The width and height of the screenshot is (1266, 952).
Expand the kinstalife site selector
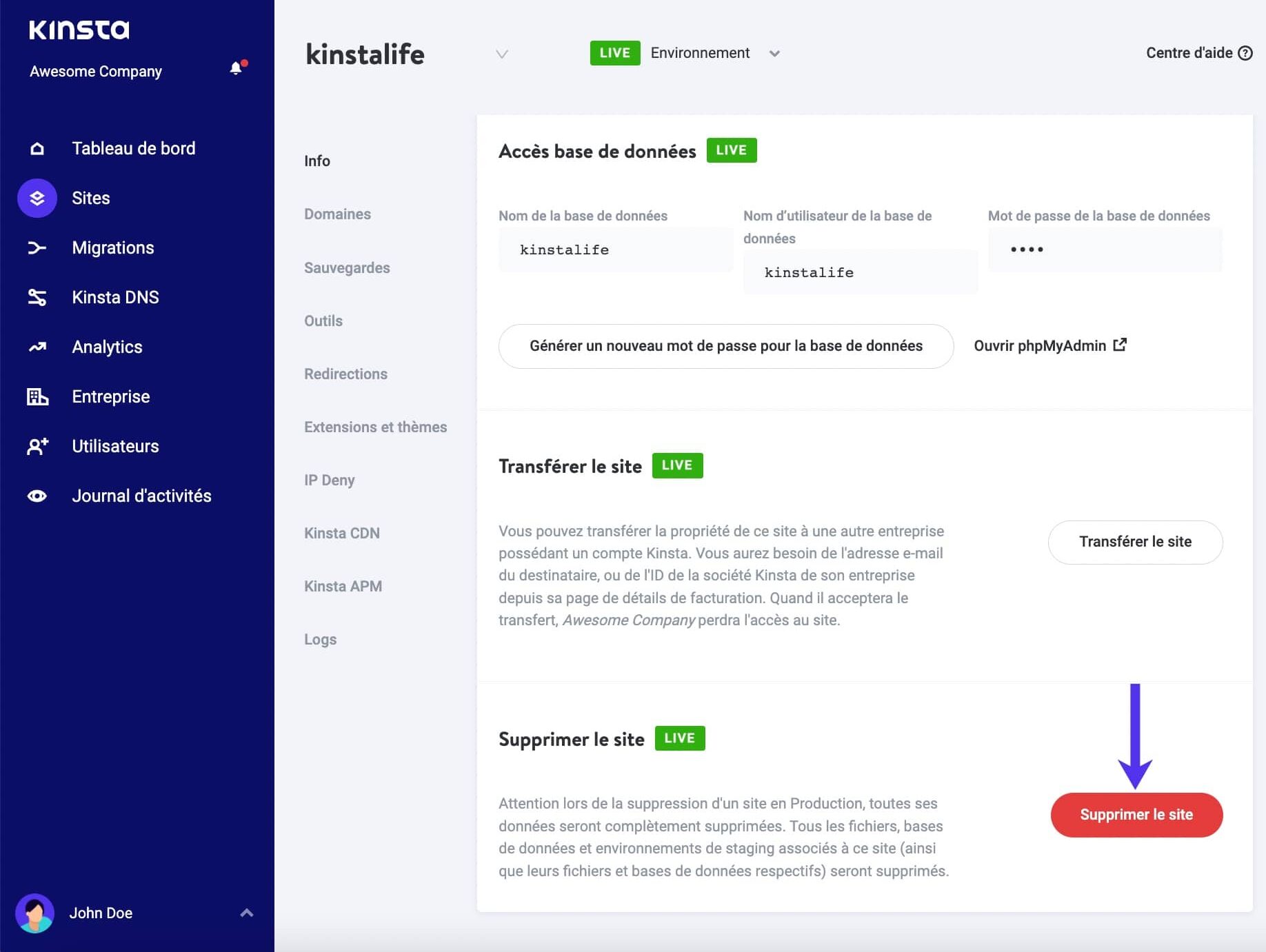(x=502, y=54)
